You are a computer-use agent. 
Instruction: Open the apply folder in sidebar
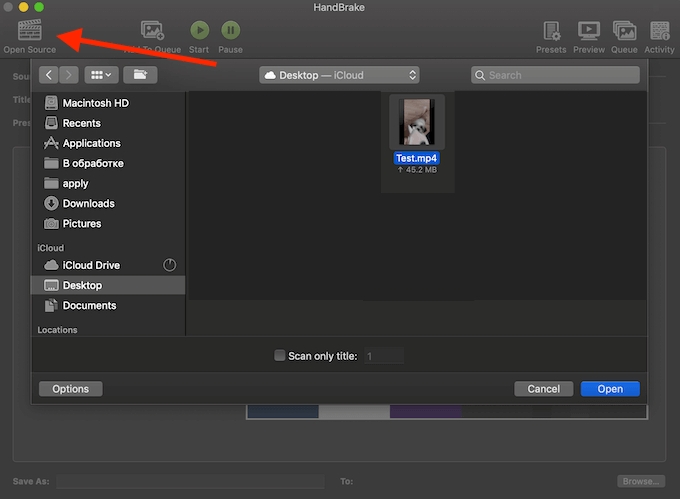click(108, 183)
